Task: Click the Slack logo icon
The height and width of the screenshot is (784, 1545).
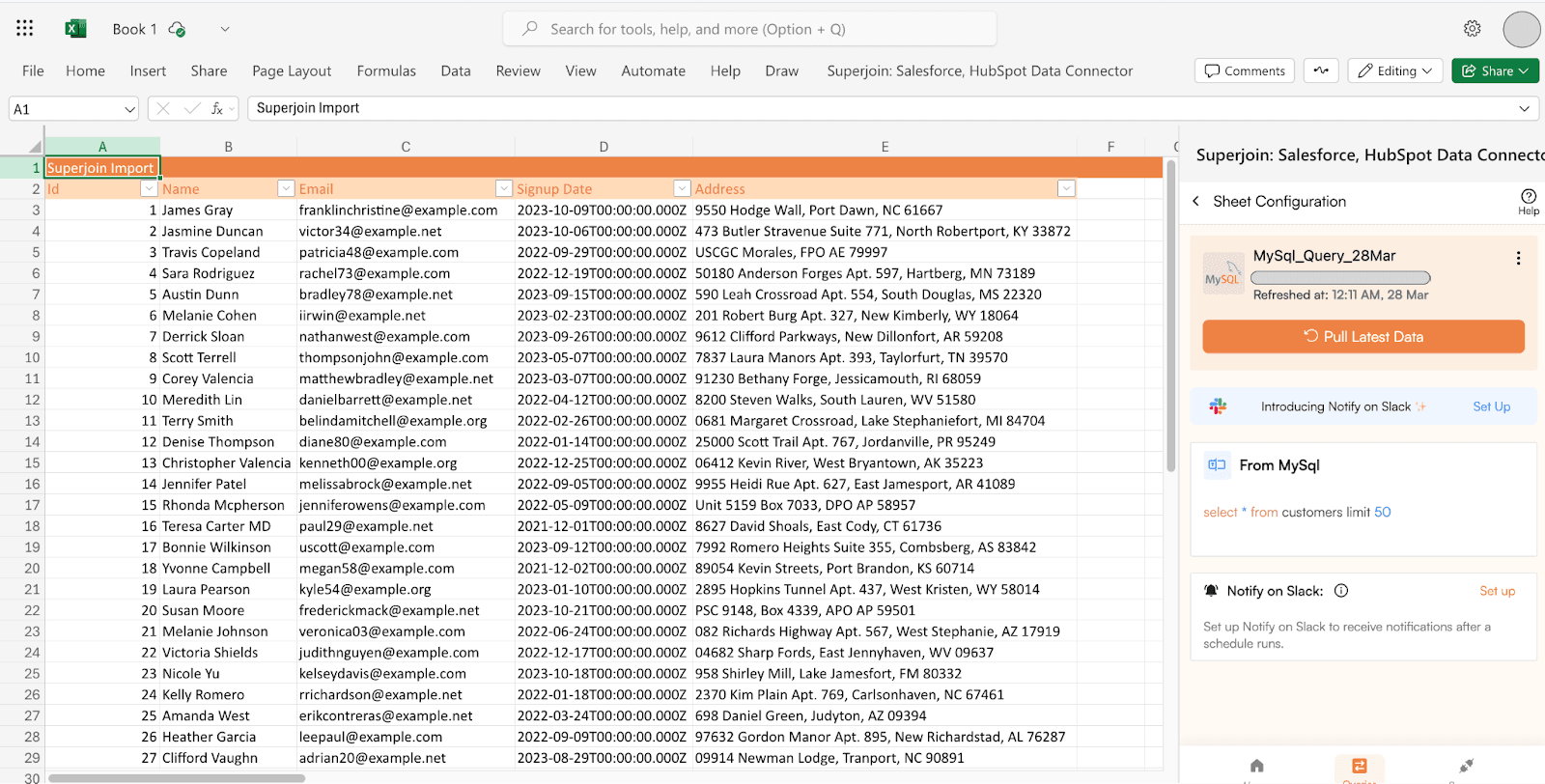Action: click(x=1218, y=406)
